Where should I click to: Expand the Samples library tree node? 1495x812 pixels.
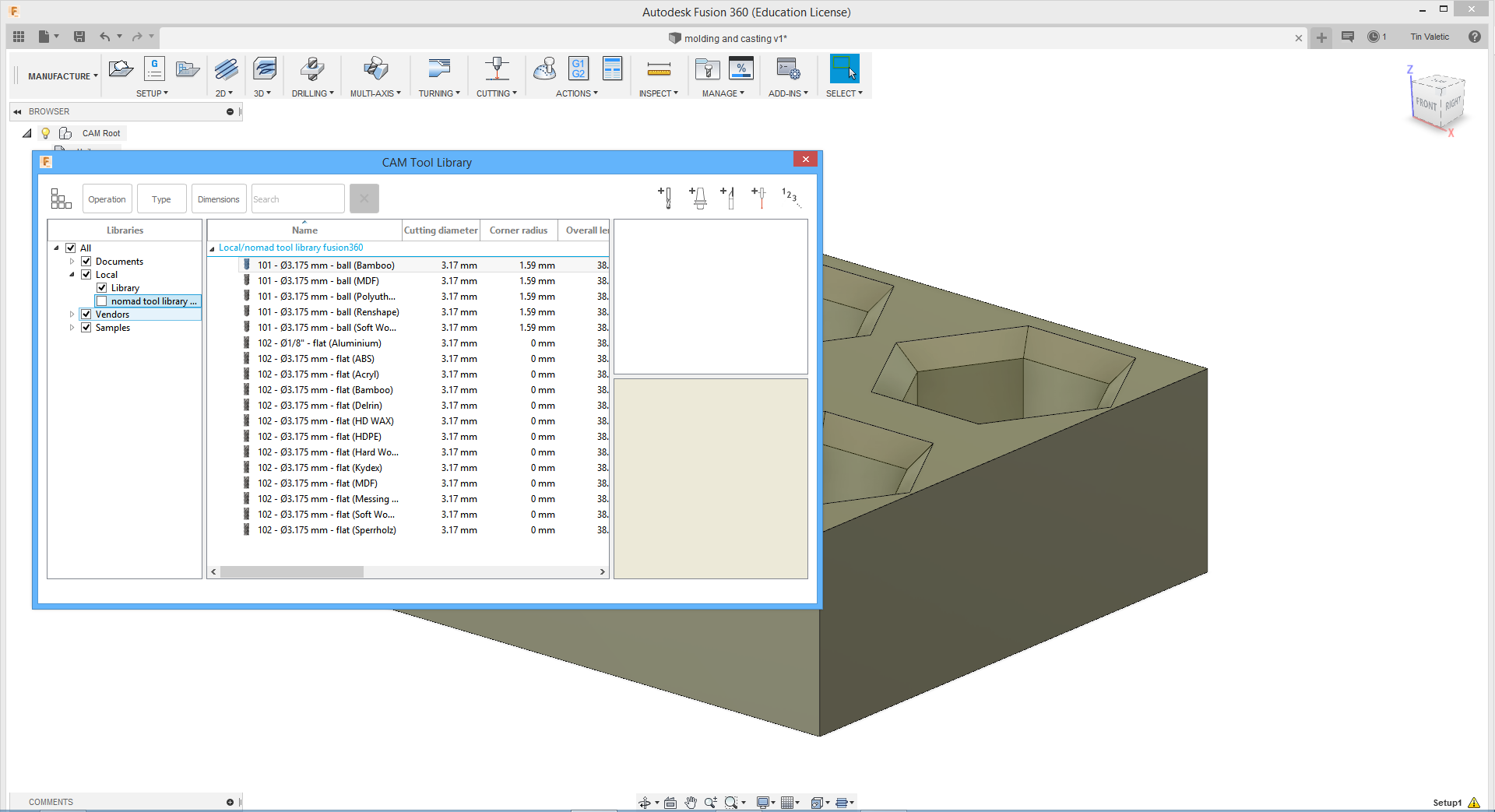point(72,328)
